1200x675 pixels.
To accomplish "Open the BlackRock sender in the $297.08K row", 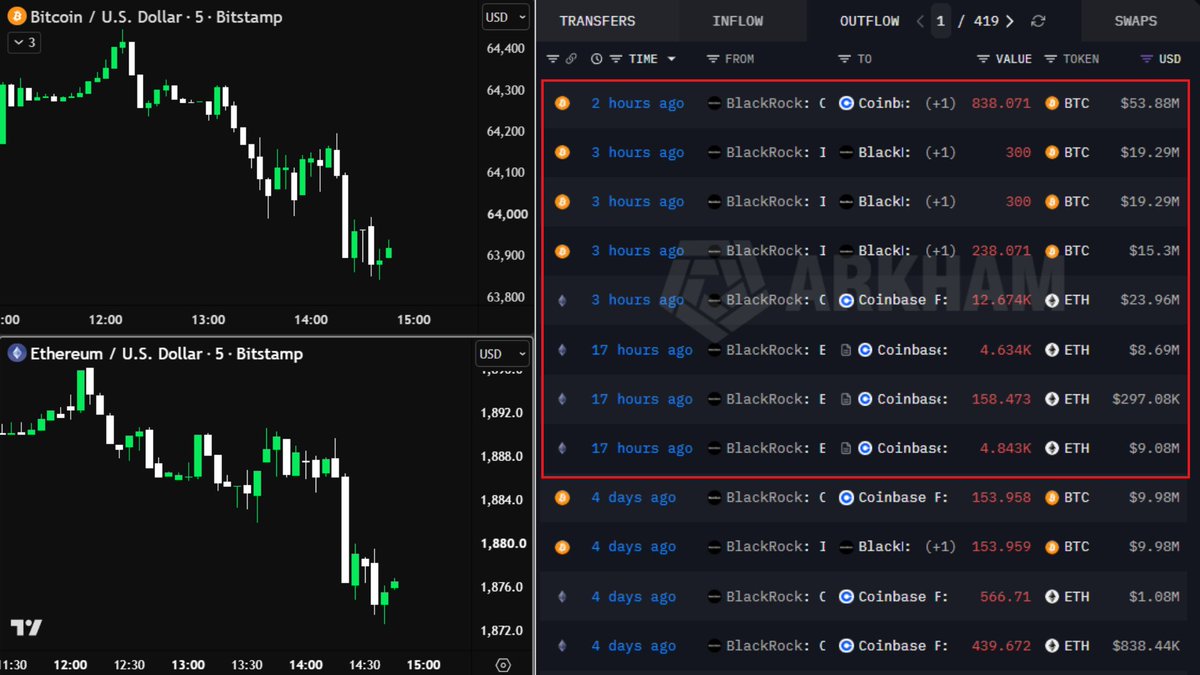I will tap(766, 399).
